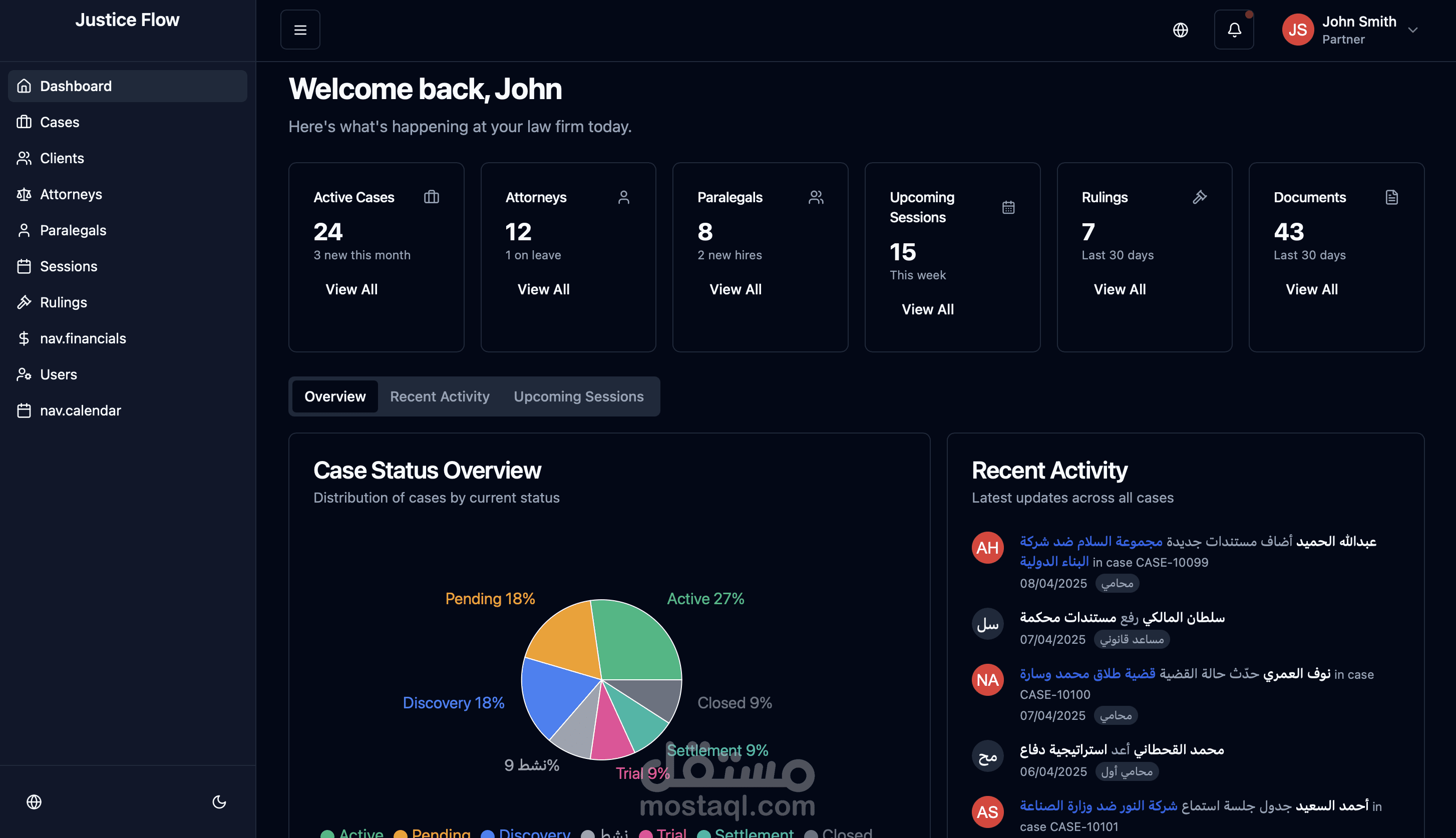Image resolution: width=1456 pixels, height=838 pixels.
Task: Click the Upcoming Sessions card calendar icon
Action: pyautogui.click(x=1008, y=207)
